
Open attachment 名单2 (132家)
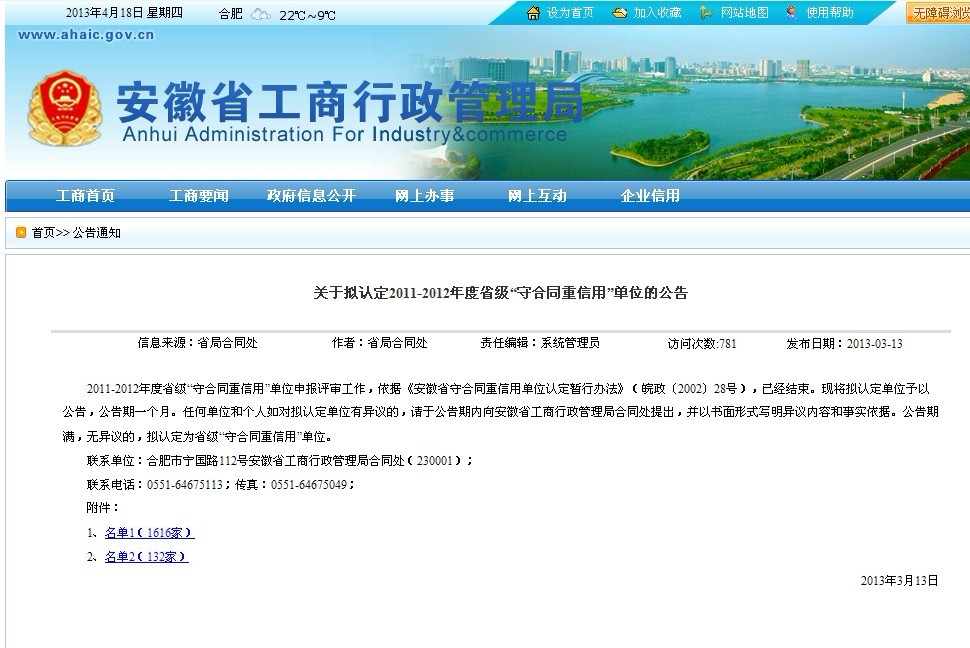[x=146, y=557]
